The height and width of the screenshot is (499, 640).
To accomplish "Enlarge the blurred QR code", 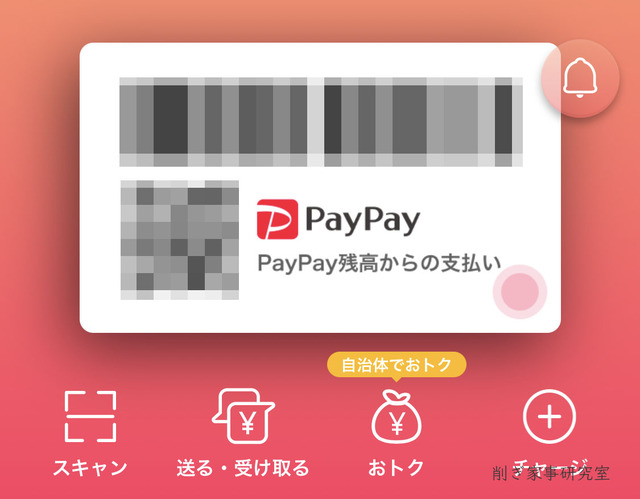I will click(x=180, y=240).
